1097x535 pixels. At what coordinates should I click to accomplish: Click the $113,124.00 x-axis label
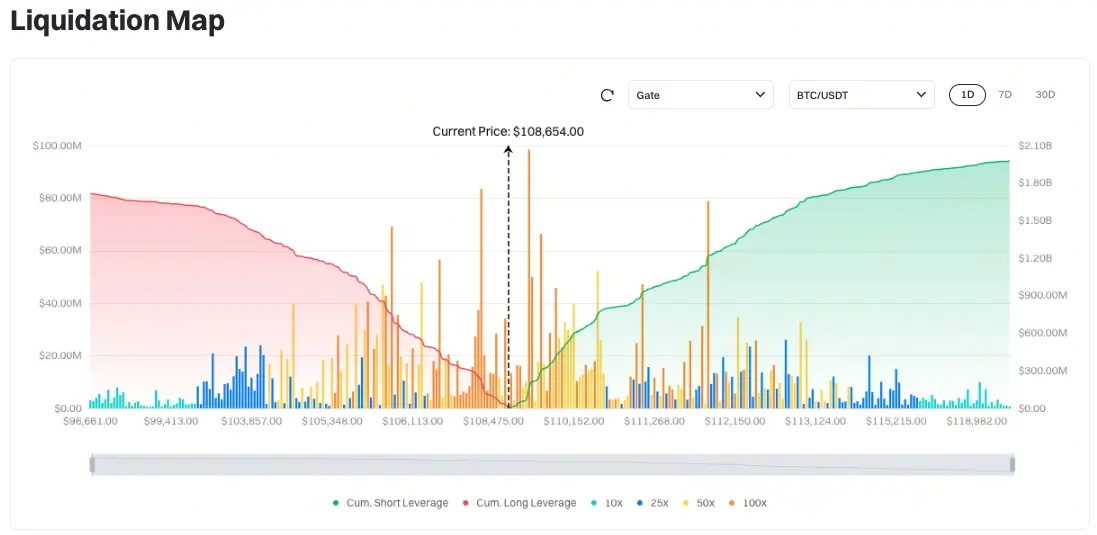click(816, 422)
